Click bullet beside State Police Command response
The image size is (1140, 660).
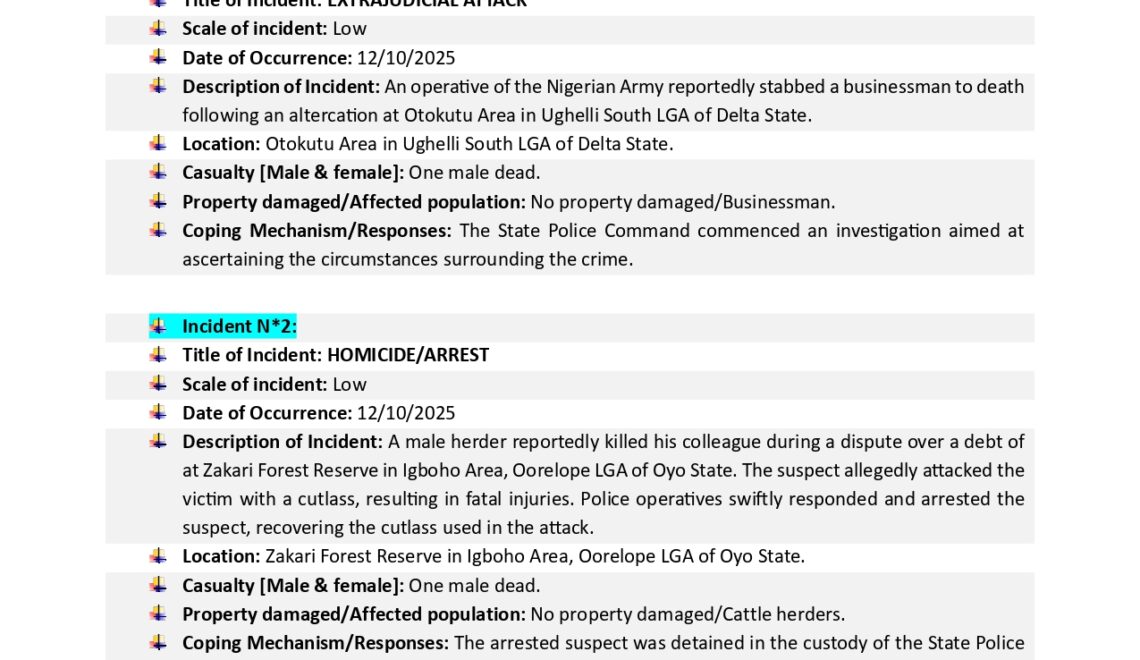click(158, 230)
